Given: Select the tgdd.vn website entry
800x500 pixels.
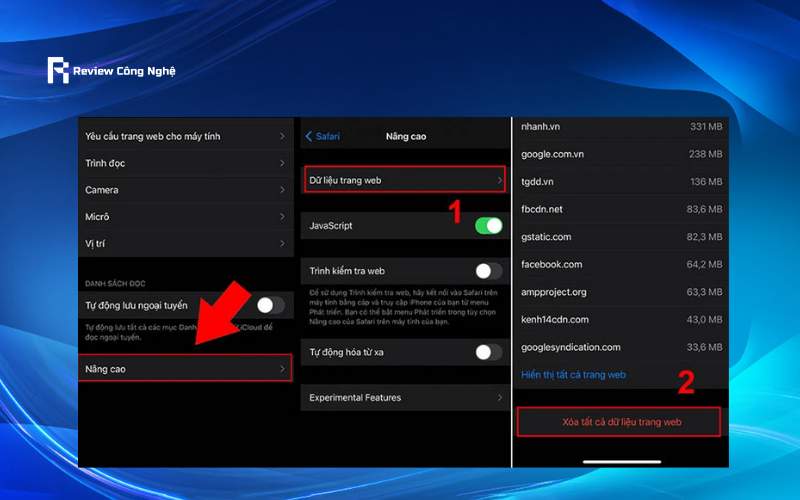Looking at the screenshot, I should tap(621, 182).
